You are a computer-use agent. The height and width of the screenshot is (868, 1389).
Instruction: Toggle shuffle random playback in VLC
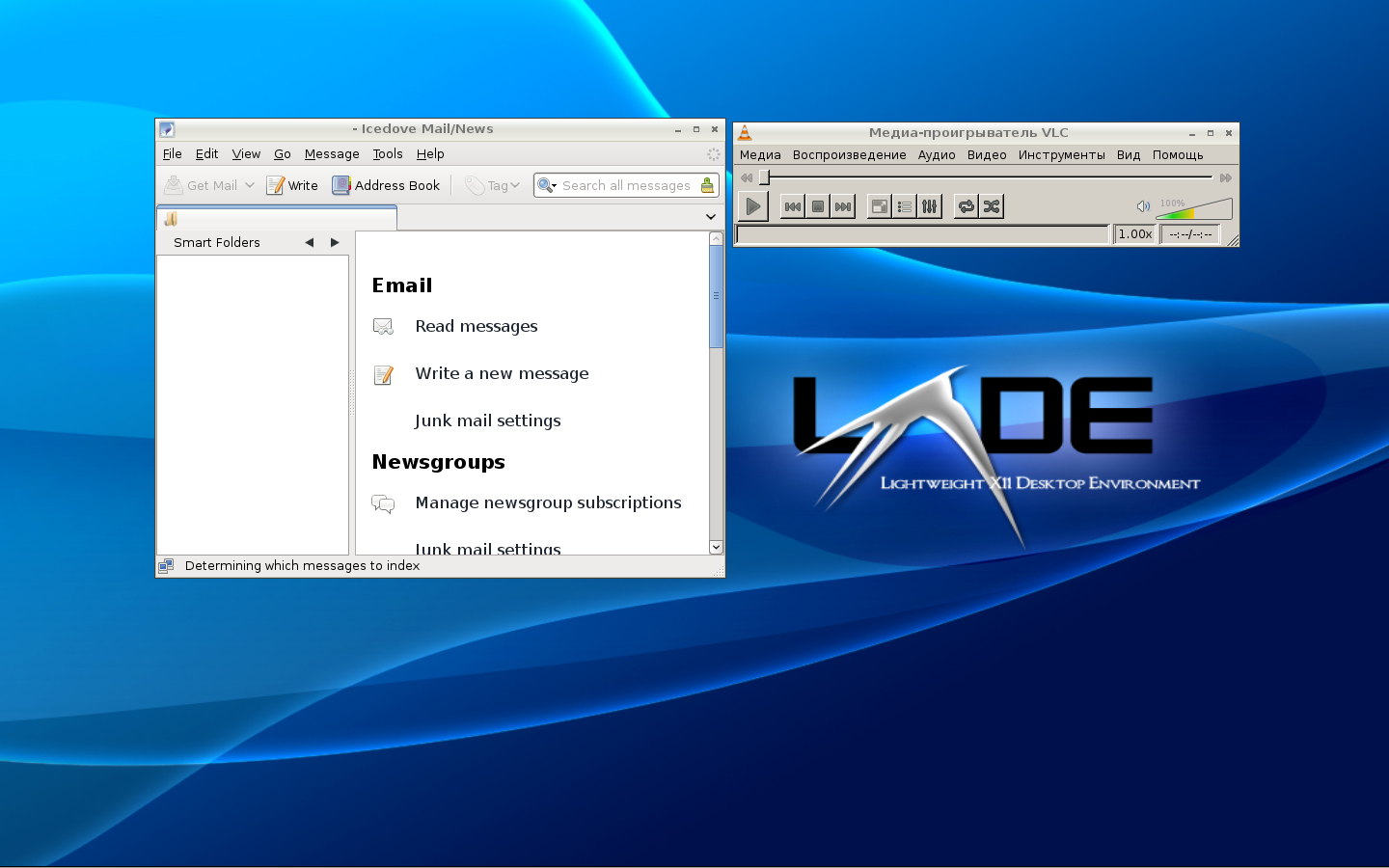(992, 206)
